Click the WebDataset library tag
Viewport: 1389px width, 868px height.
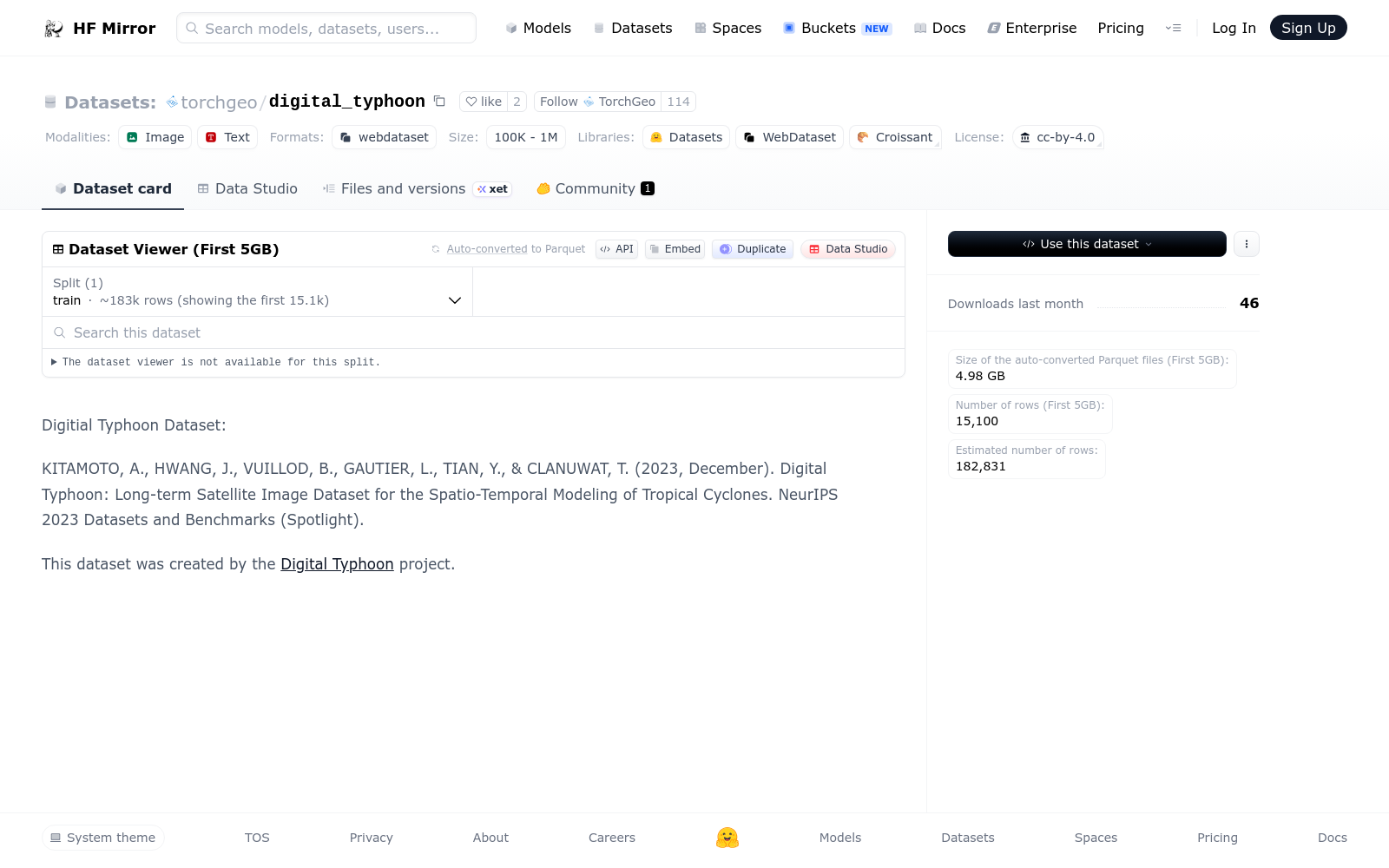(789, 137)
